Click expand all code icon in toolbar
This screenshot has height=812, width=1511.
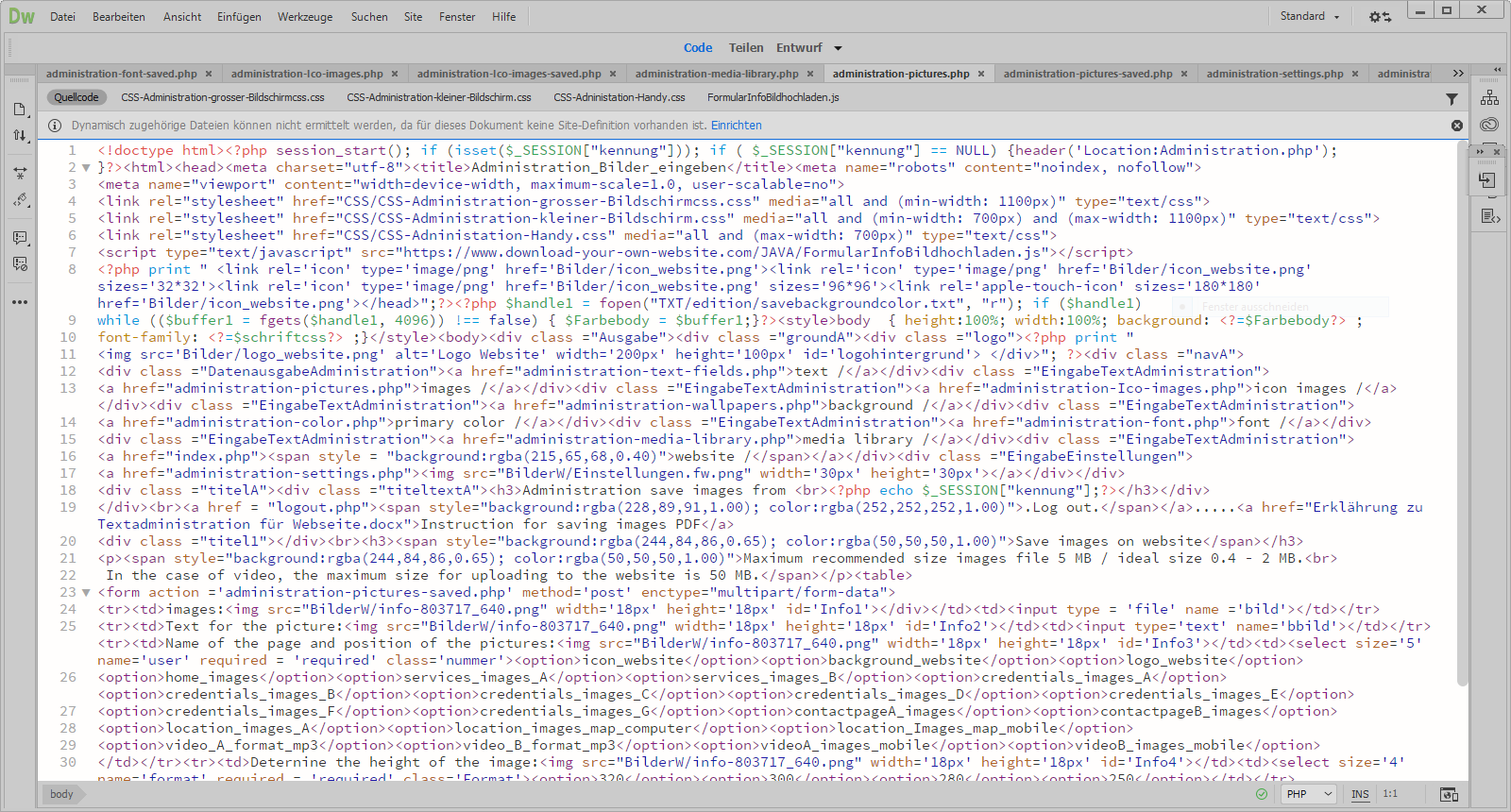point(20,174)
